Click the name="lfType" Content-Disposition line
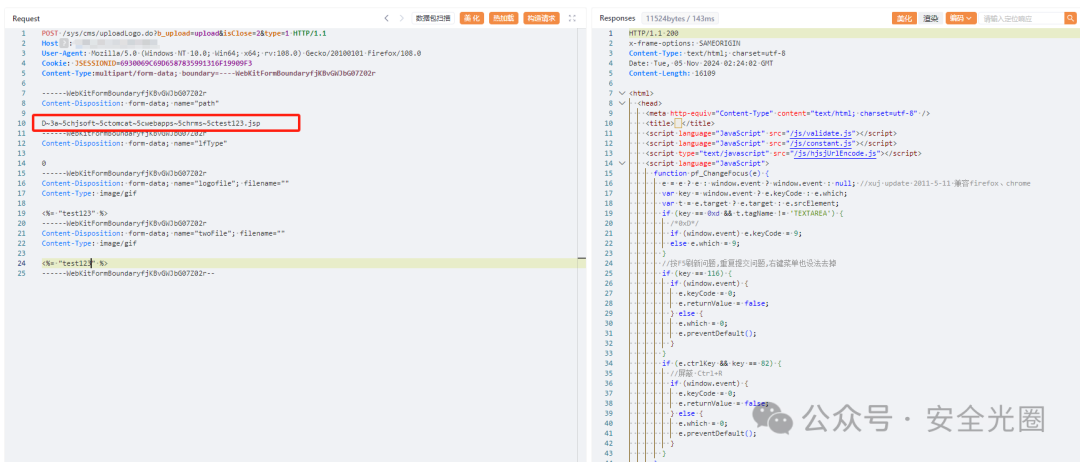Screen dimensions: 1080x462 point(134,143)
